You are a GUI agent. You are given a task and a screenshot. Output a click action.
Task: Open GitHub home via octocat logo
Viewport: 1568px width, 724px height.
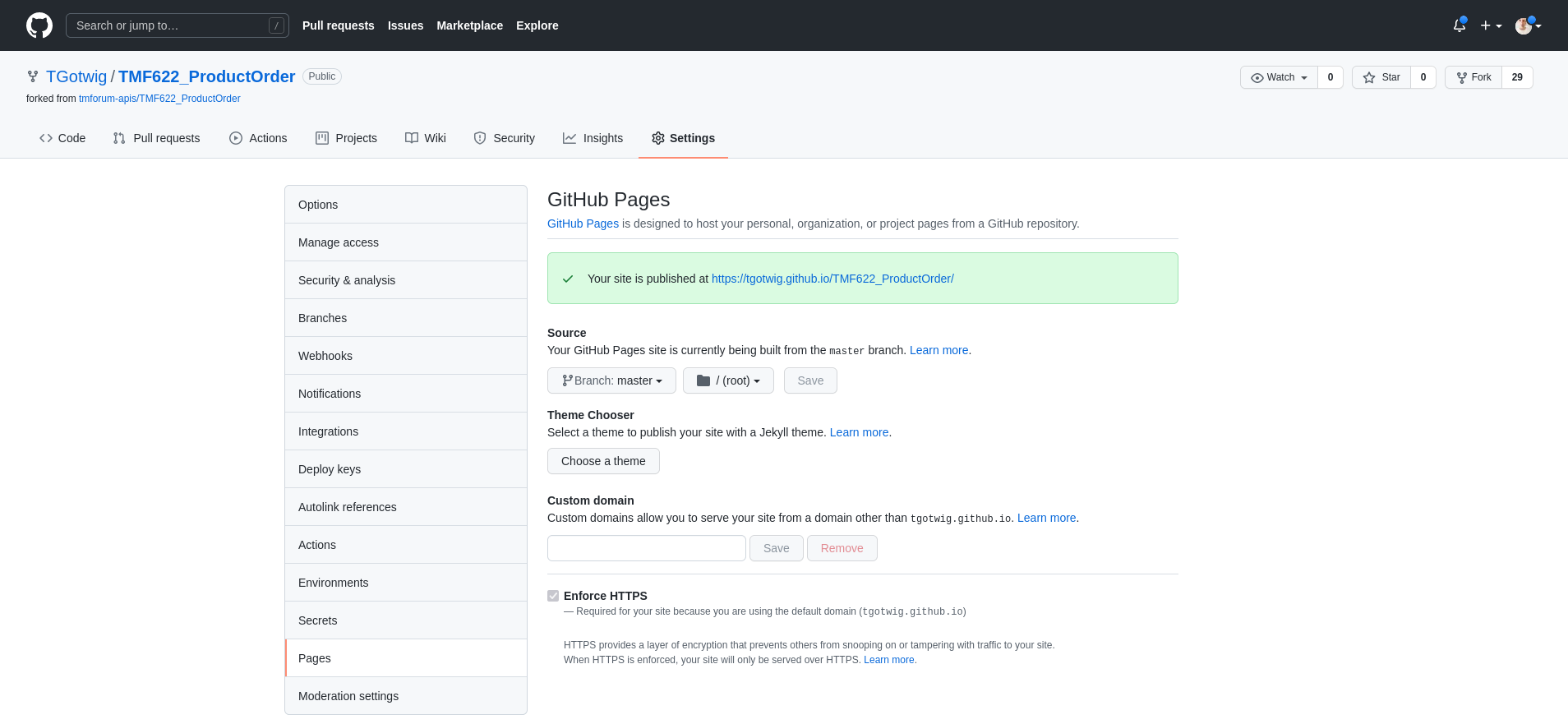[x=39, y=25]
